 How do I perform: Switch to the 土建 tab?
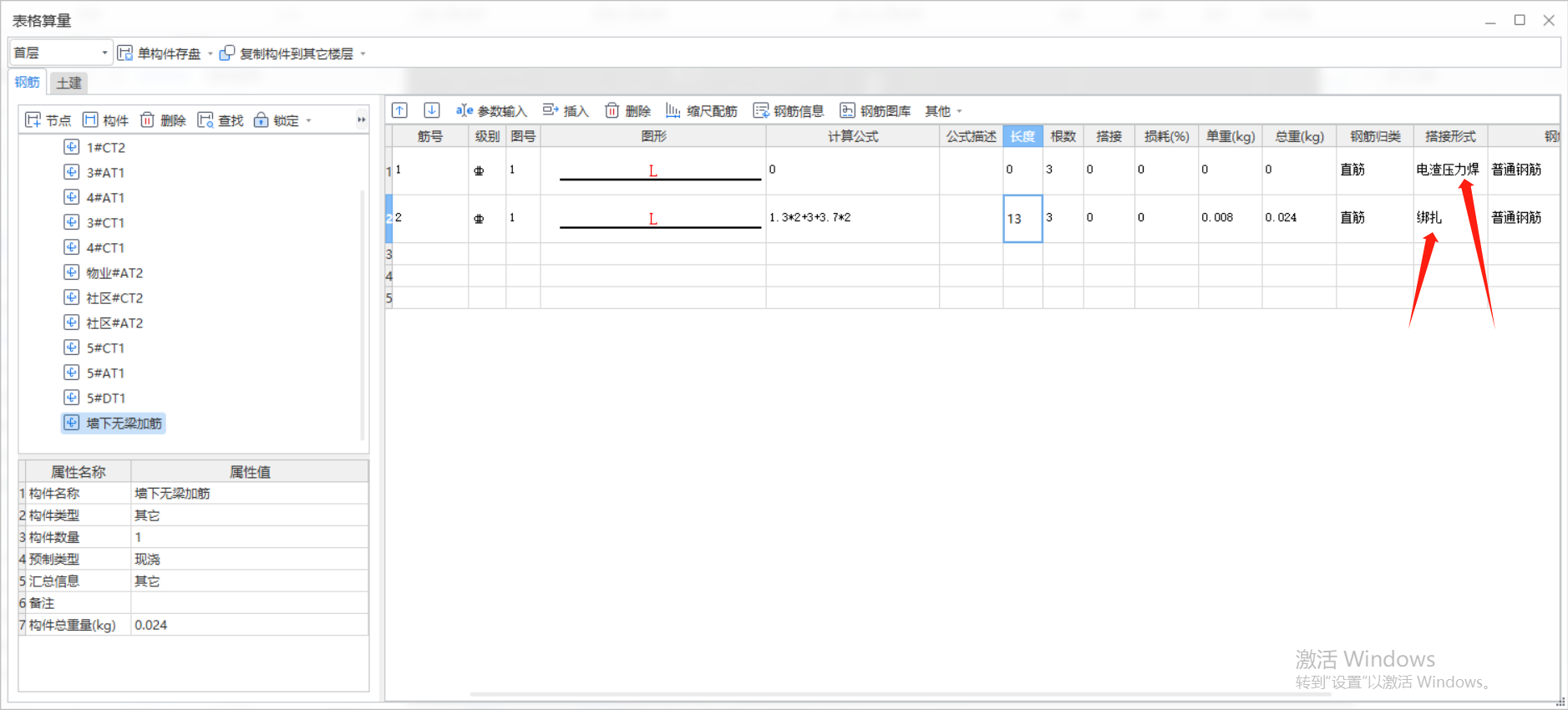click(69, 83)
